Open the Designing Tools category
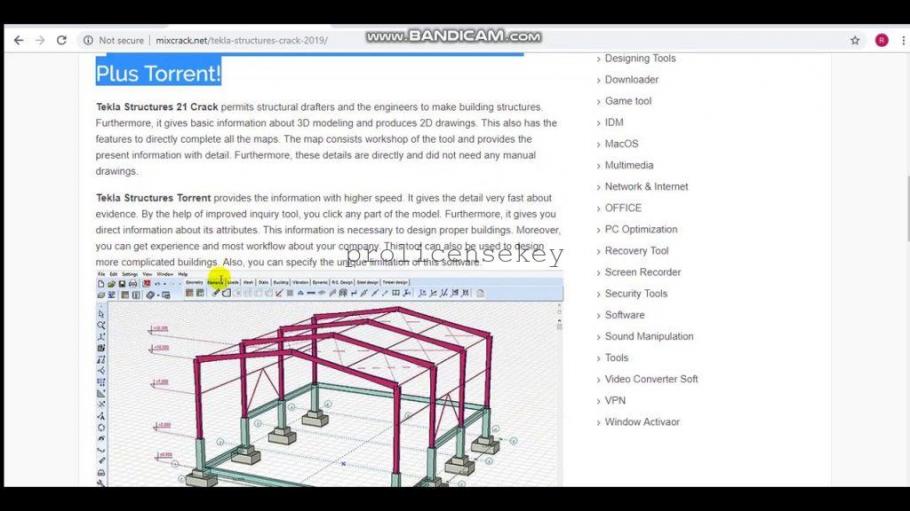 point(640,58)
